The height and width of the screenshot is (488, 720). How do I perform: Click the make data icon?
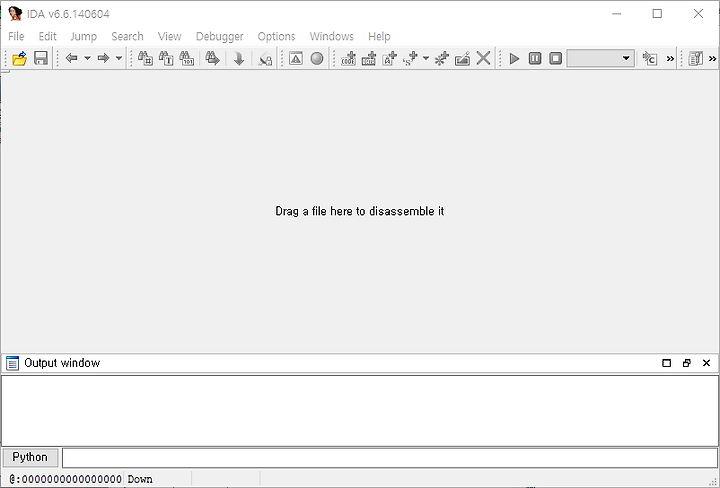369,58
